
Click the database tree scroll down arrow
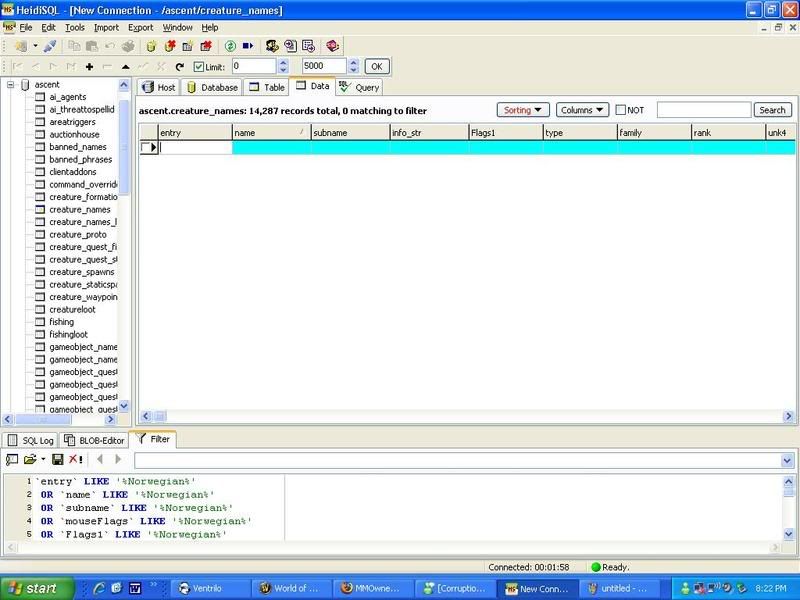click(x=123, y=406)
